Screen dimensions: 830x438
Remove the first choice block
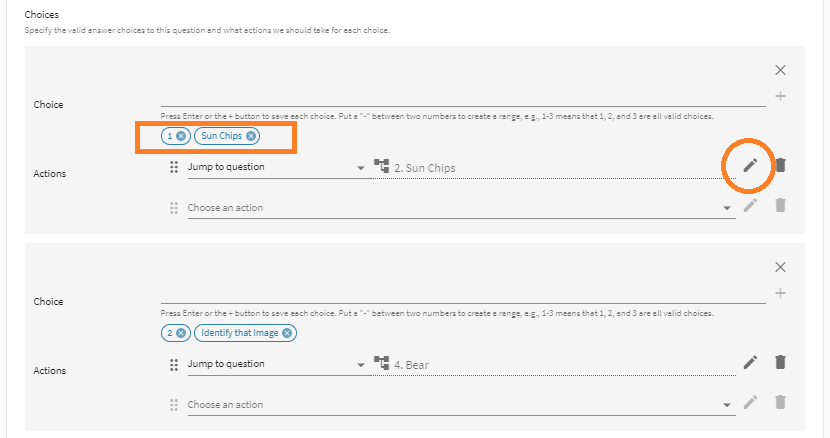click(x=781, y=70)
